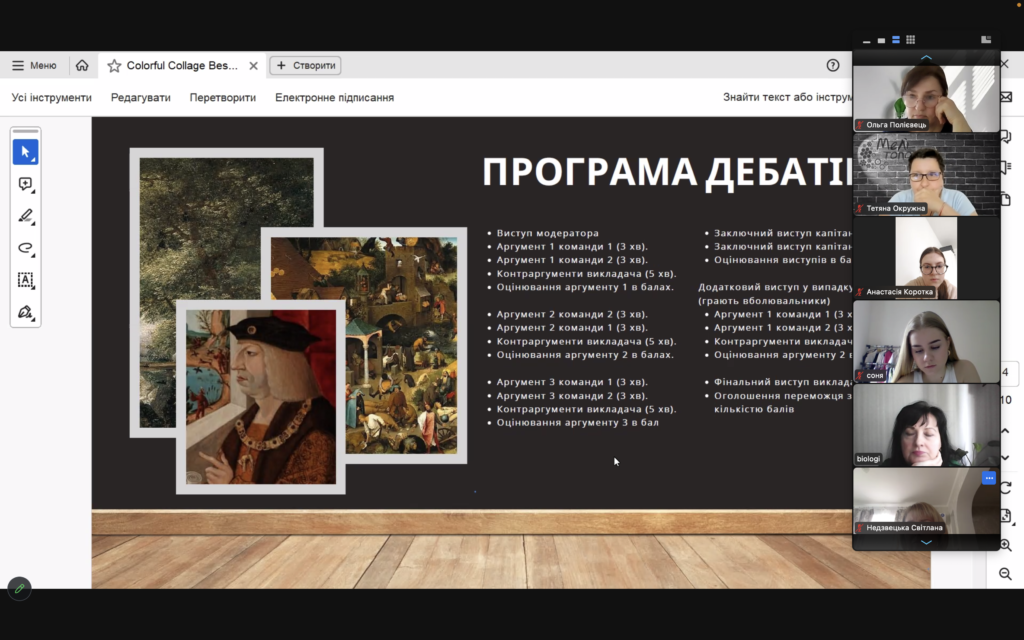Open Усі інструменти menu
The width and height of the screenshot is (1024, 640).
[x=52, y=97]
